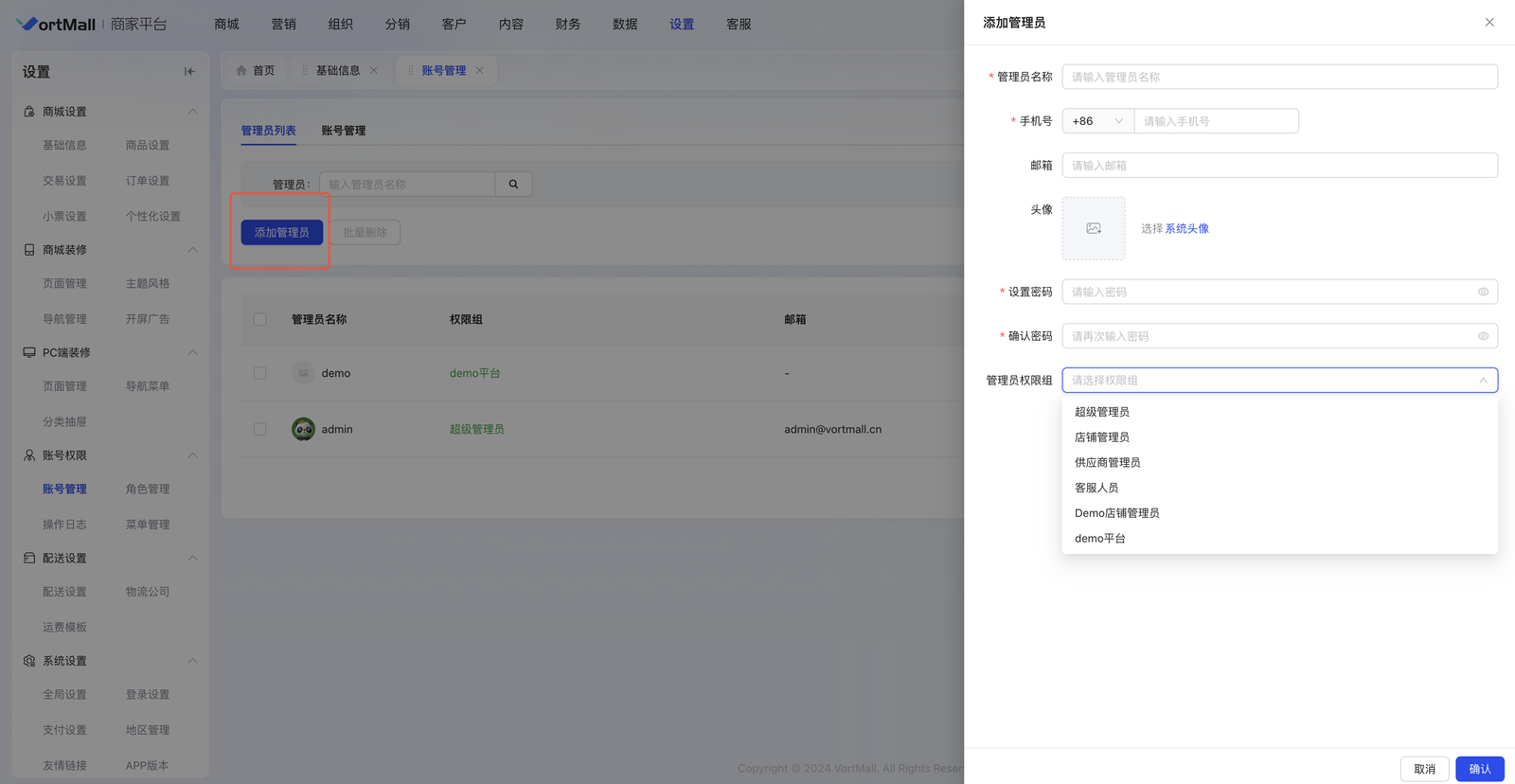This screenshot has width=1515, height=784.
Task: Collapse the settings sidebar with arrow icon
Action: [x=189, y=72]
